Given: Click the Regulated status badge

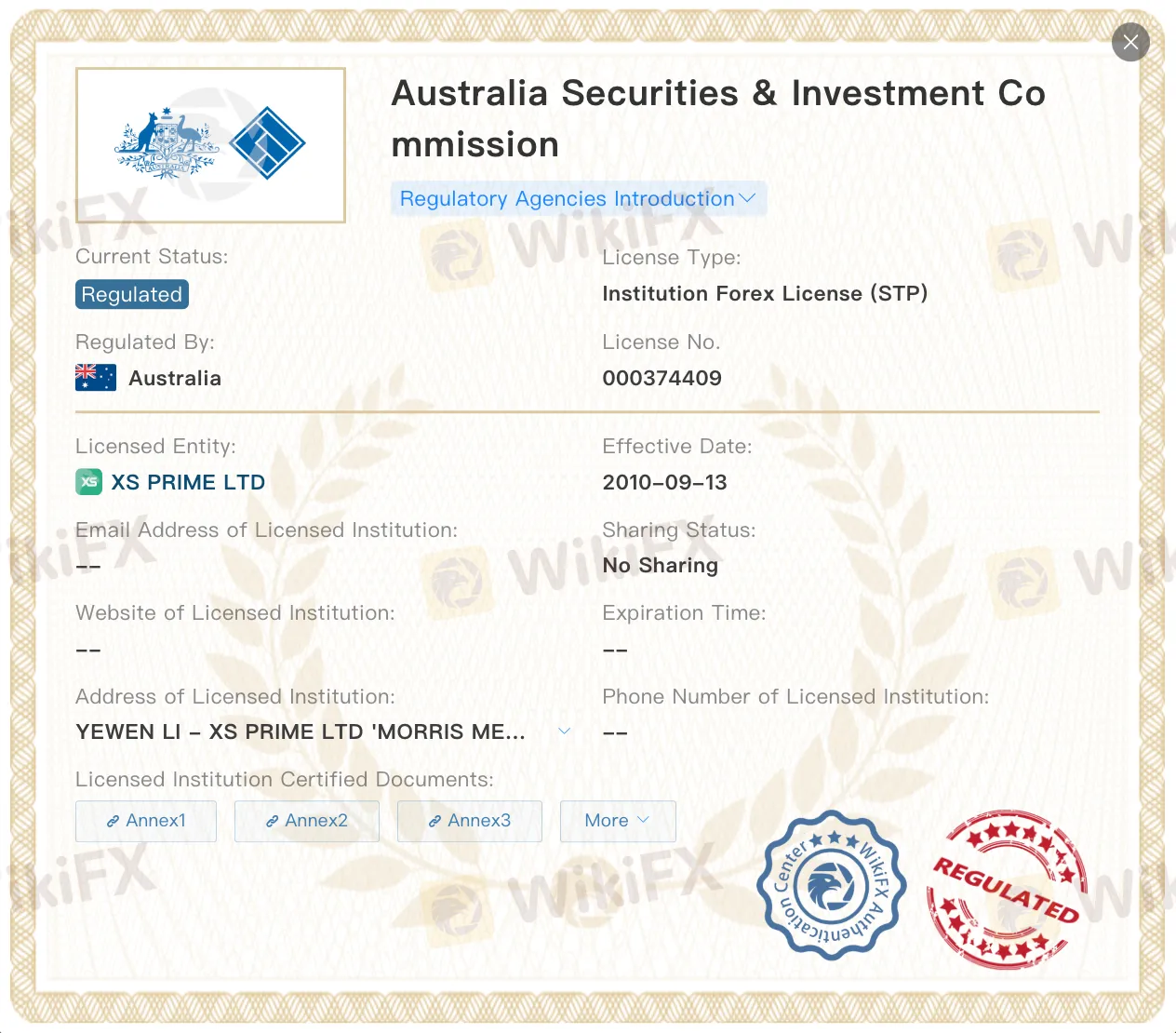Looking at the screenshot, I should tap(132, 294).
